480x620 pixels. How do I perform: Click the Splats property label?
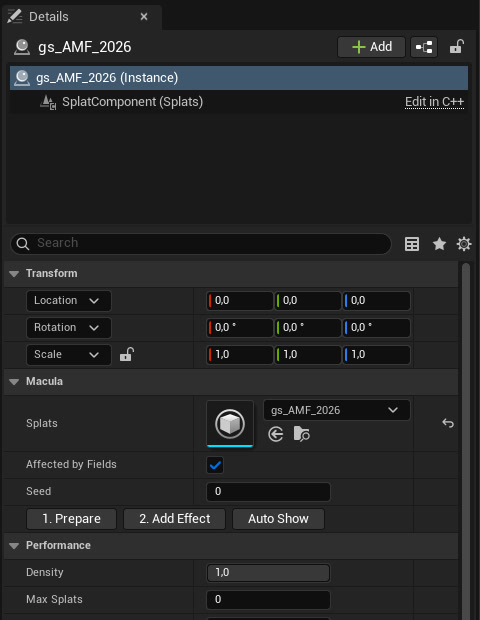coord(42,423)
